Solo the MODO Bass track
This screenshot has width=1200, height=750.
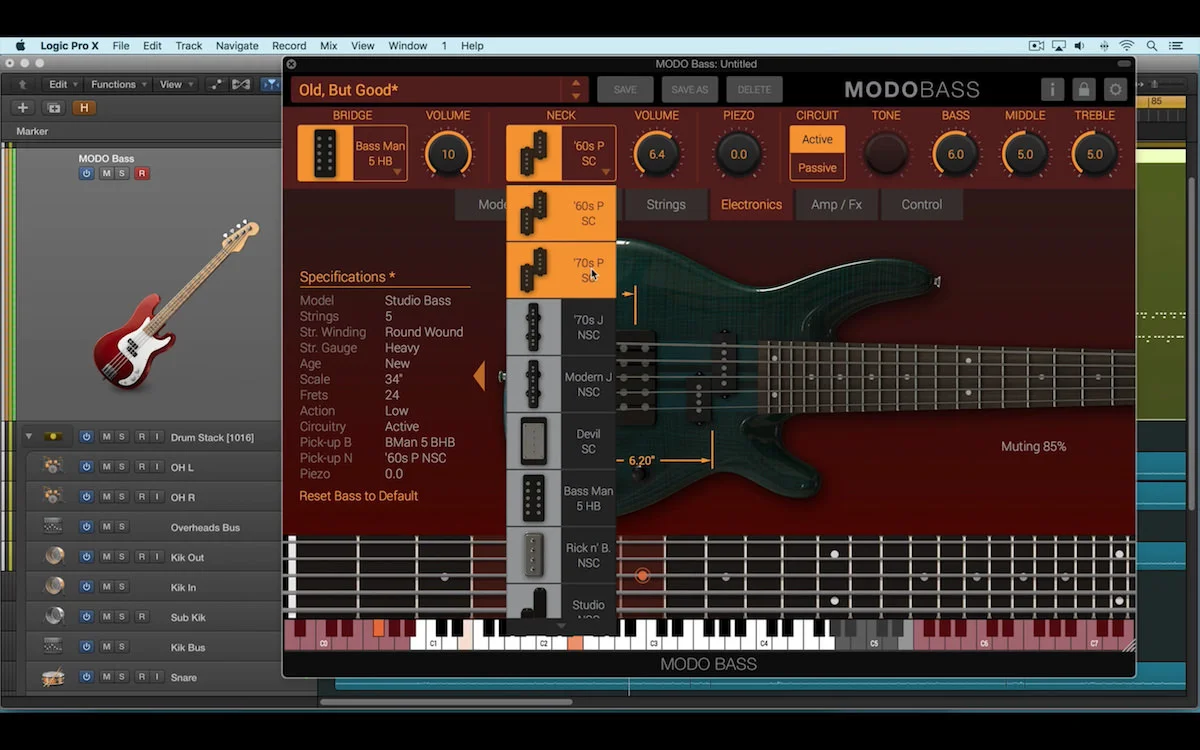point(122,174)
